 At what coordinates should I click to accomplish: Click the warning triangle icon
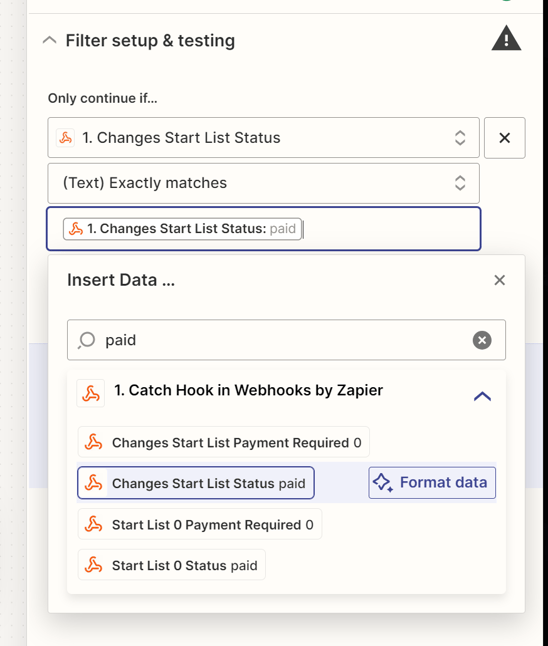pyautogui.click(x=506, y=39)
